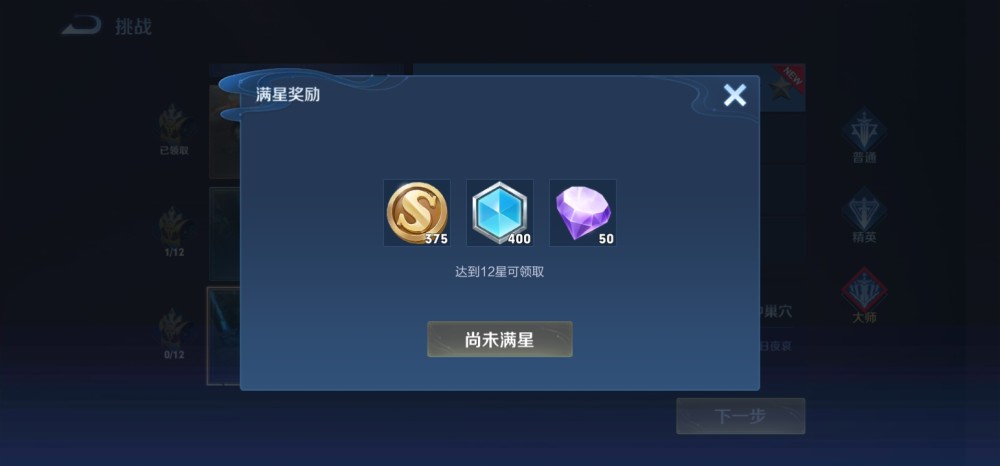Select the highlighted bottom chapter thumbnail
1000x466 pixels.
(224, 336)
